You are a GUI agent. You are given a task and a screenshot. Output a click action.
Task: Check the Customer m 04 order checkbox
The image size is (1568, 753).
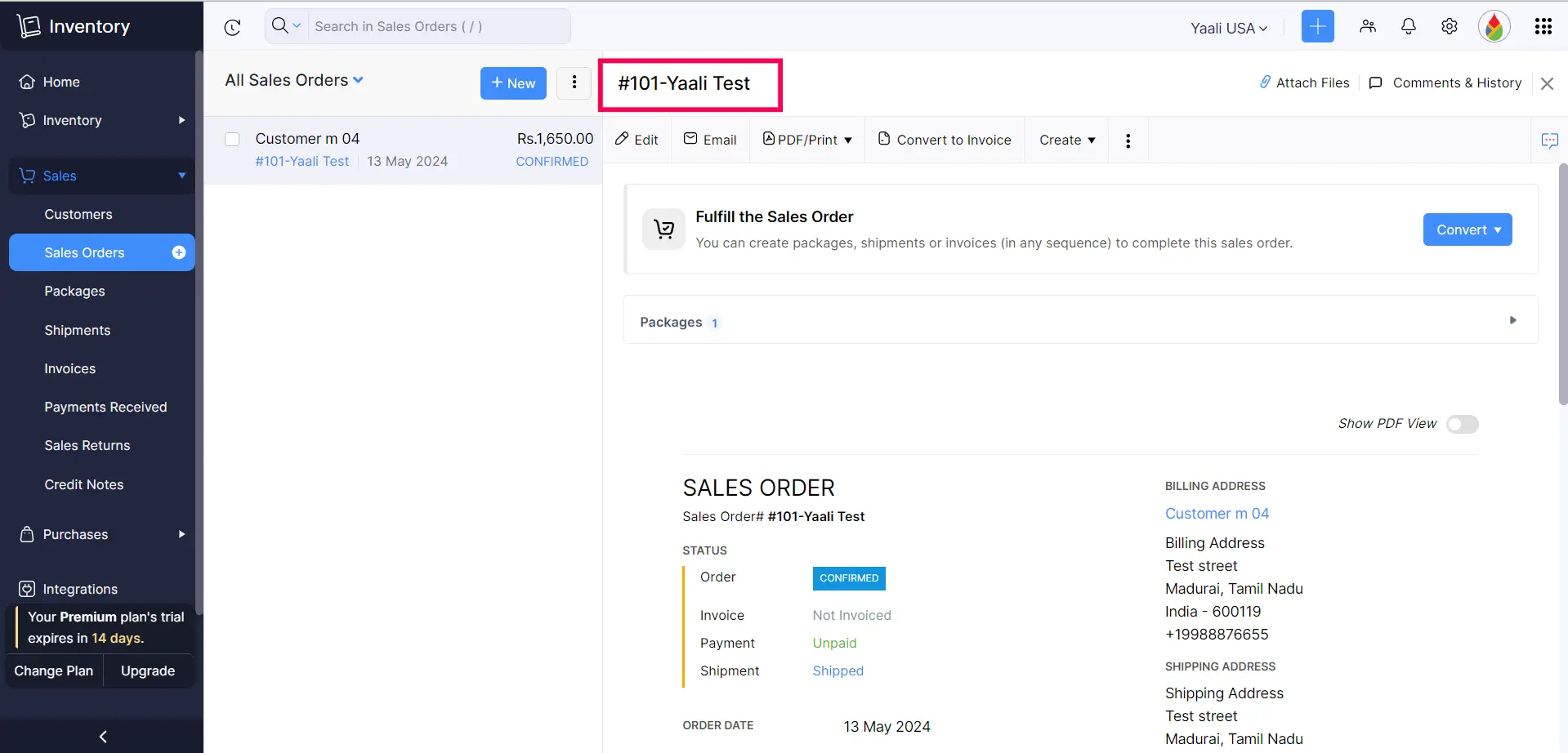232,139
